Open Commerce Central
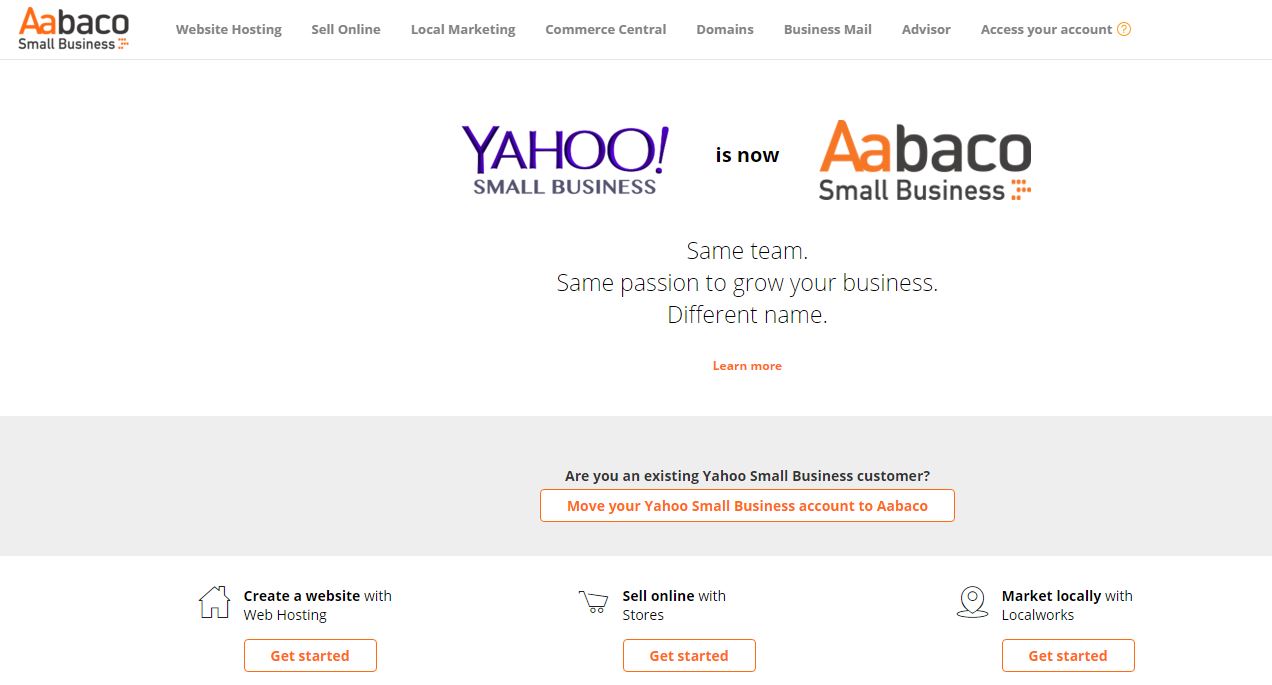Viewport: 1272px width, 685px height. [x=606, y=29]
